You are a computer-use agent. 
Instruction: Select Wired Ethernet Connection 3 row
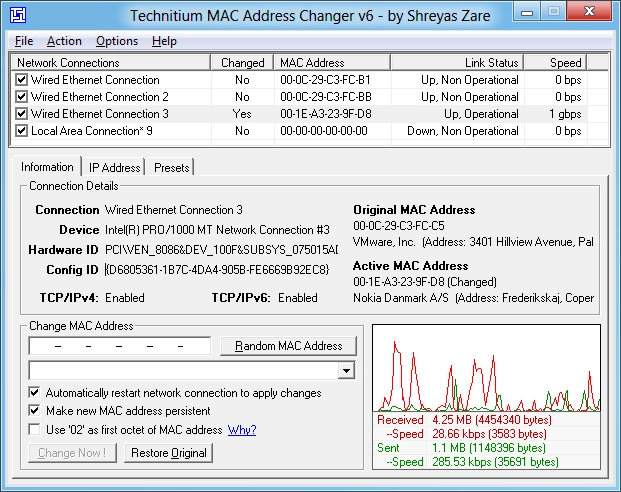tap(309, 114)
